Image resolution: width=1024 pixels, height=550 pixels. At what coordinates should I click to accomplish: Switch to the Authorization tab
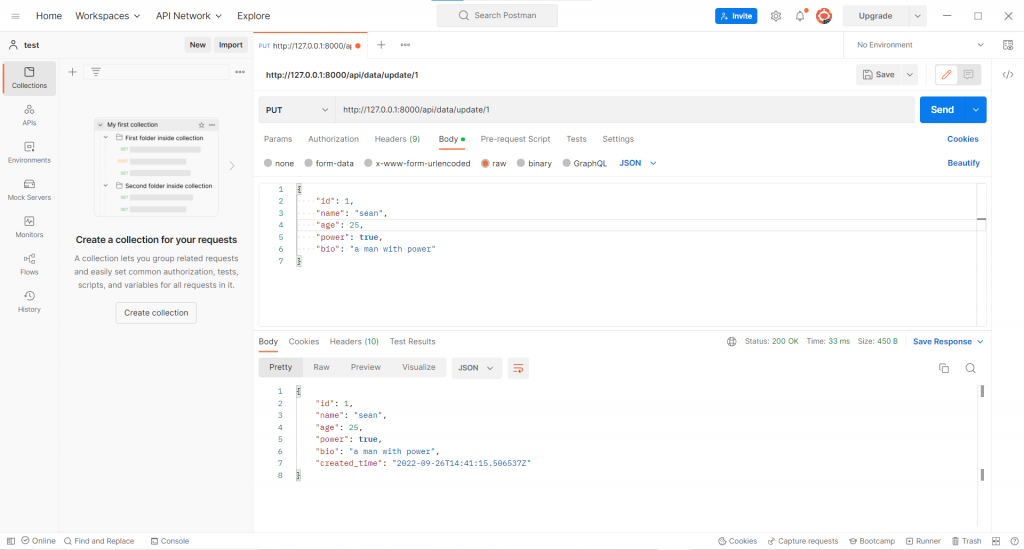coord(333,139)
